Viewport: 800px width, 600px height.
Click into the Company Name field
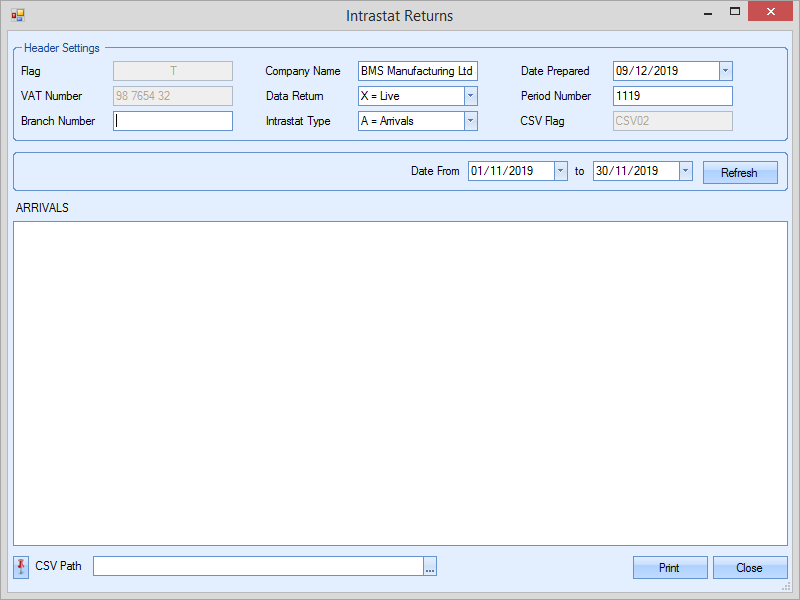coord(417,71)
